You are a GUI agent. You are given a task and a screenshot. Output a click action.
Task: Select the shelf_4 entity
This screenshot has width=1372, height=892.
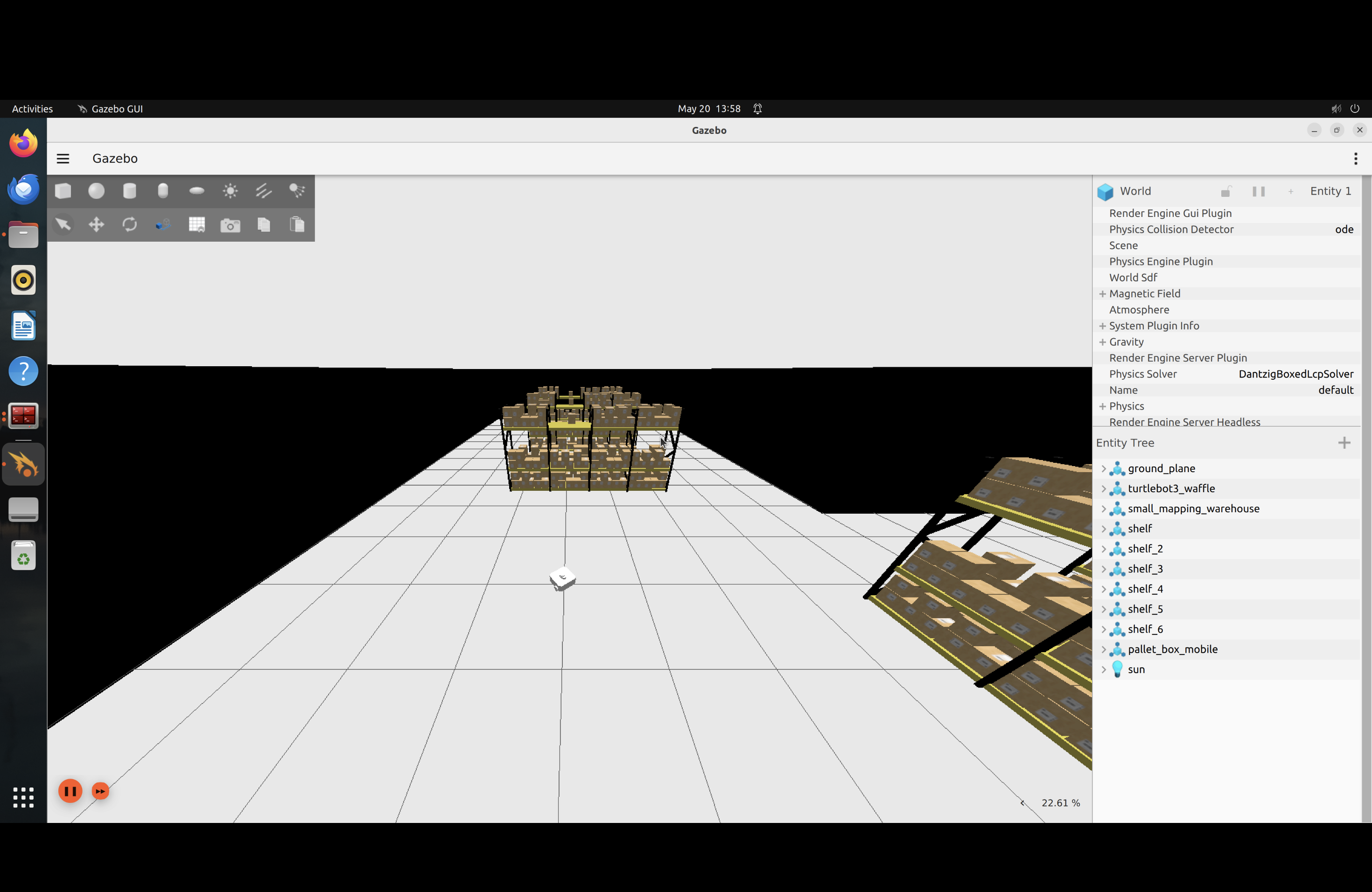coord(1146,589)
